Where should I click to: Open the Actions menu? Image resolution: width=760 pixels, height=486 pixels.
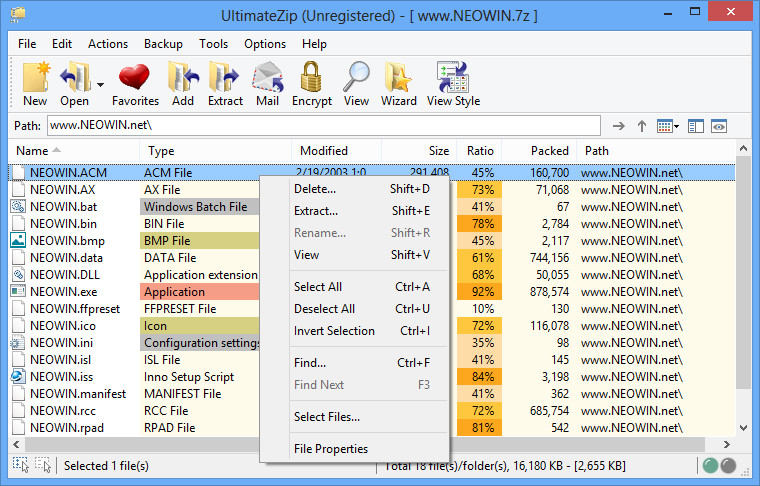(x=108, y=44)
